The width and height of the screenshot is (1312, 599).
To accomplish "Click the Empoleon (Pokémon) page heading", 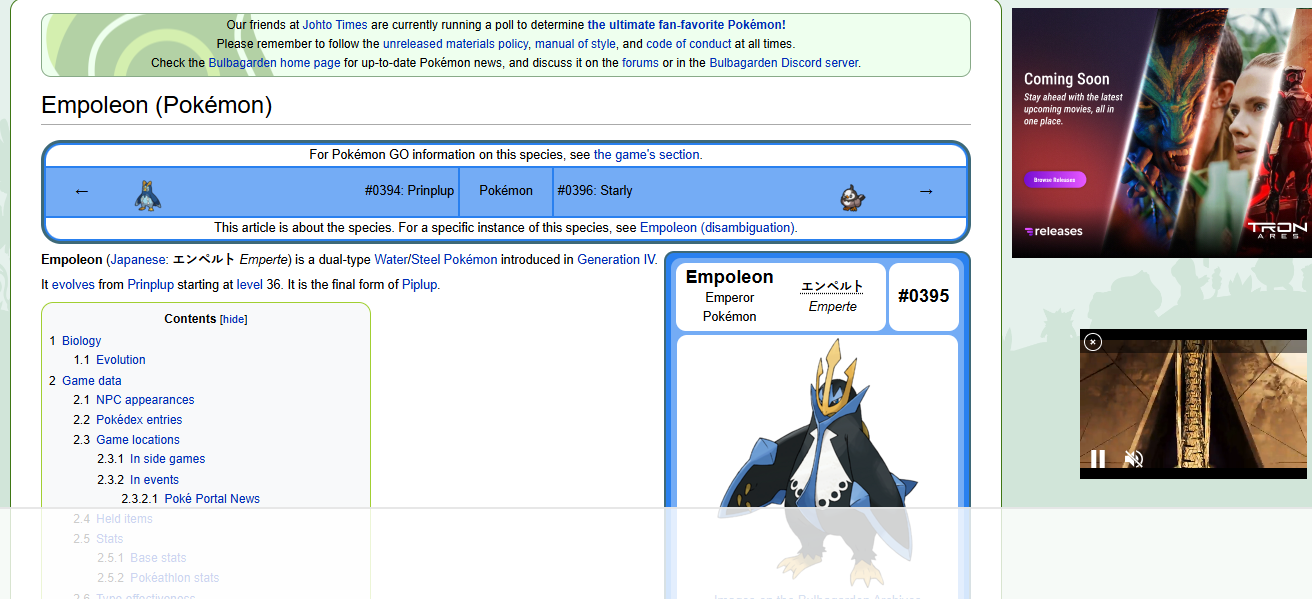I will pos(156,105).
